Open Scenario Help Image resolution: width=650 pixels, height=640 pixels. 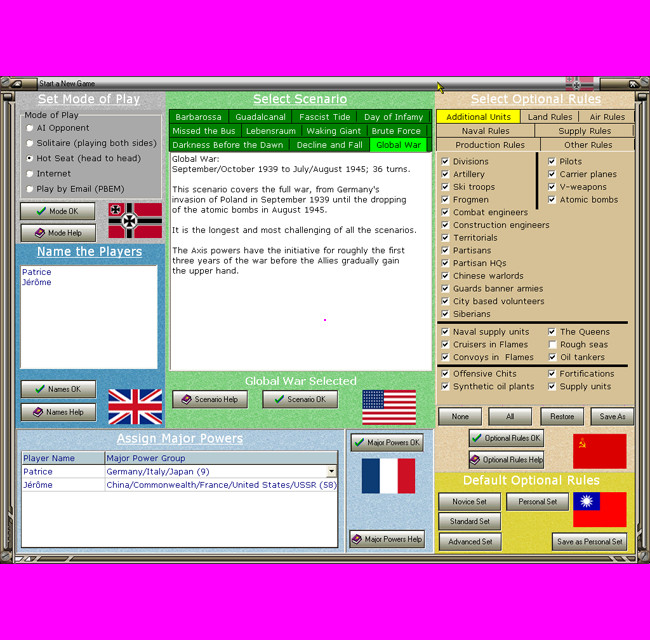[x=210, y=400]
